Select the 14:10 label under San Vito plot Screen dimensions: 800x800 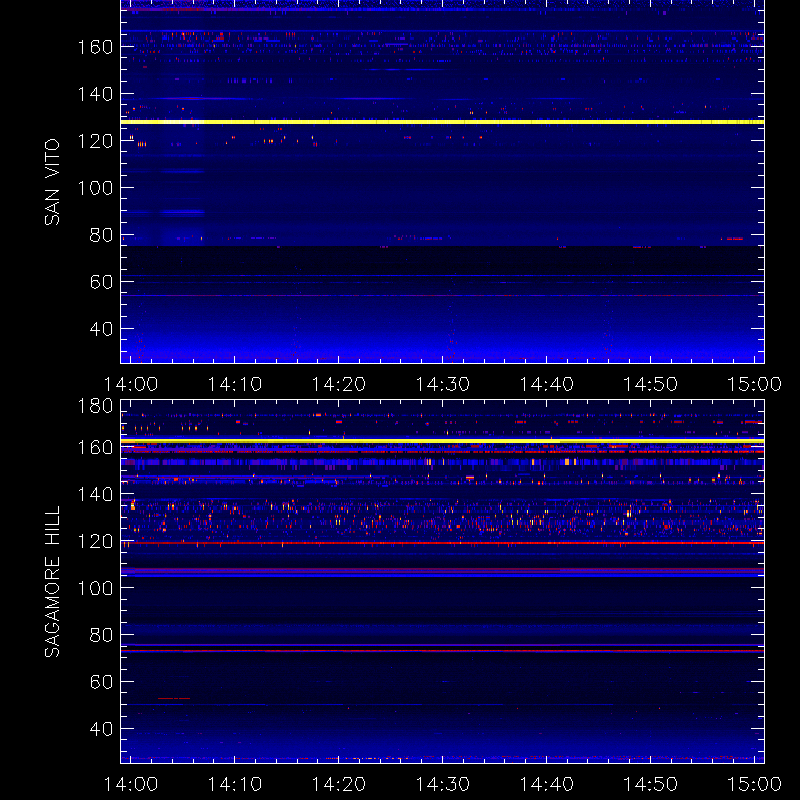click(235, 384)
